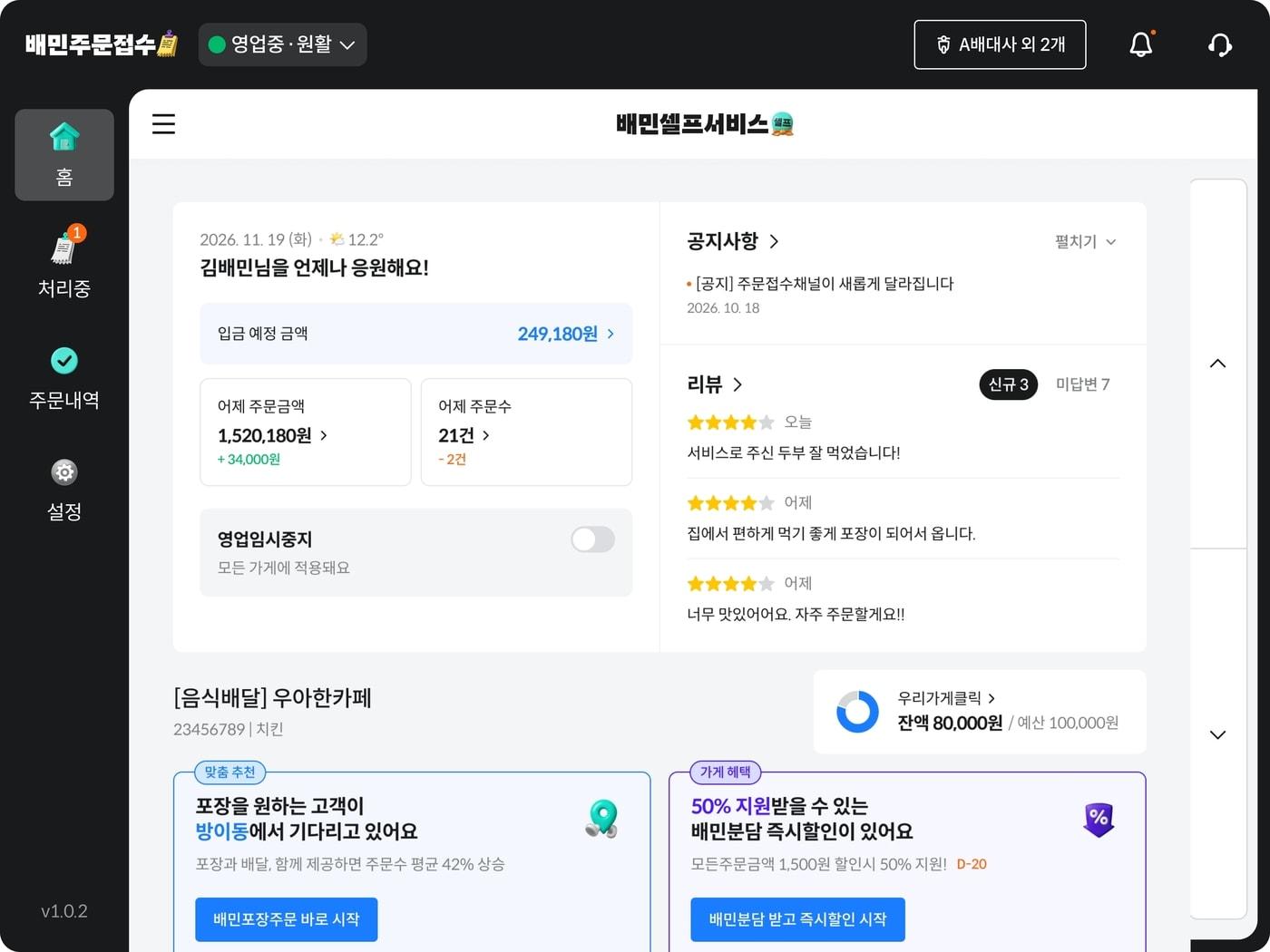This screenshot has width=1270, height=952.
Task: Select the 신규 3 review tab
Action: (1009, 384)
